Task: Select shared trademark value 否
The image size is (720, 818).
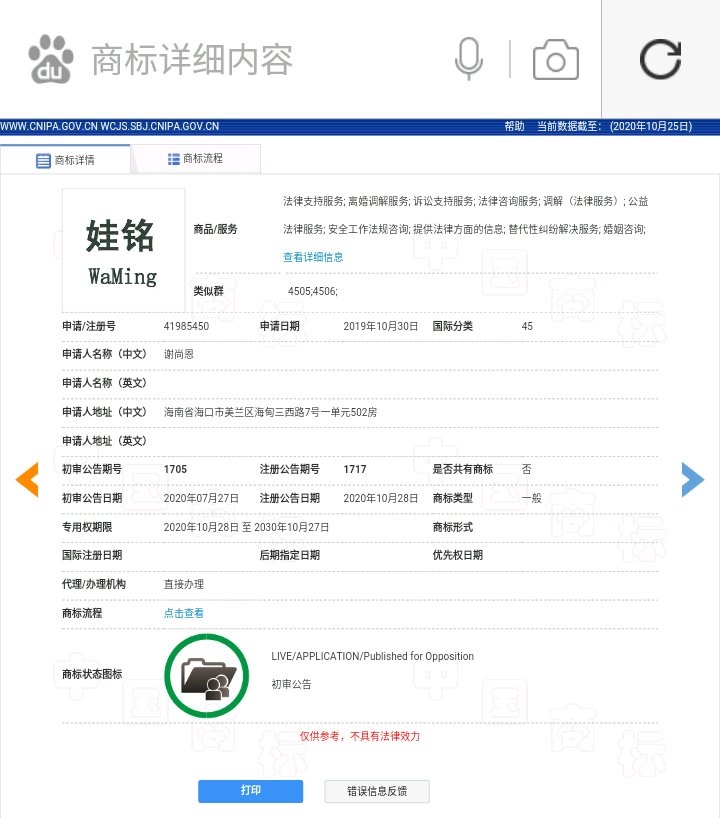Action: 526,469
